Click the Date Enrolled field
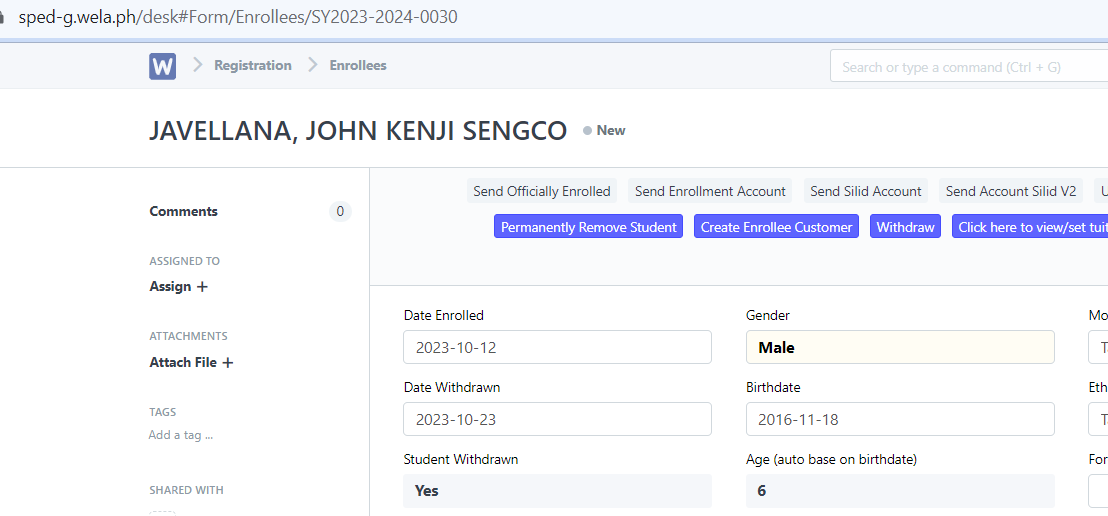Screen dimensions: 1108x516 (x=557, y=348)
